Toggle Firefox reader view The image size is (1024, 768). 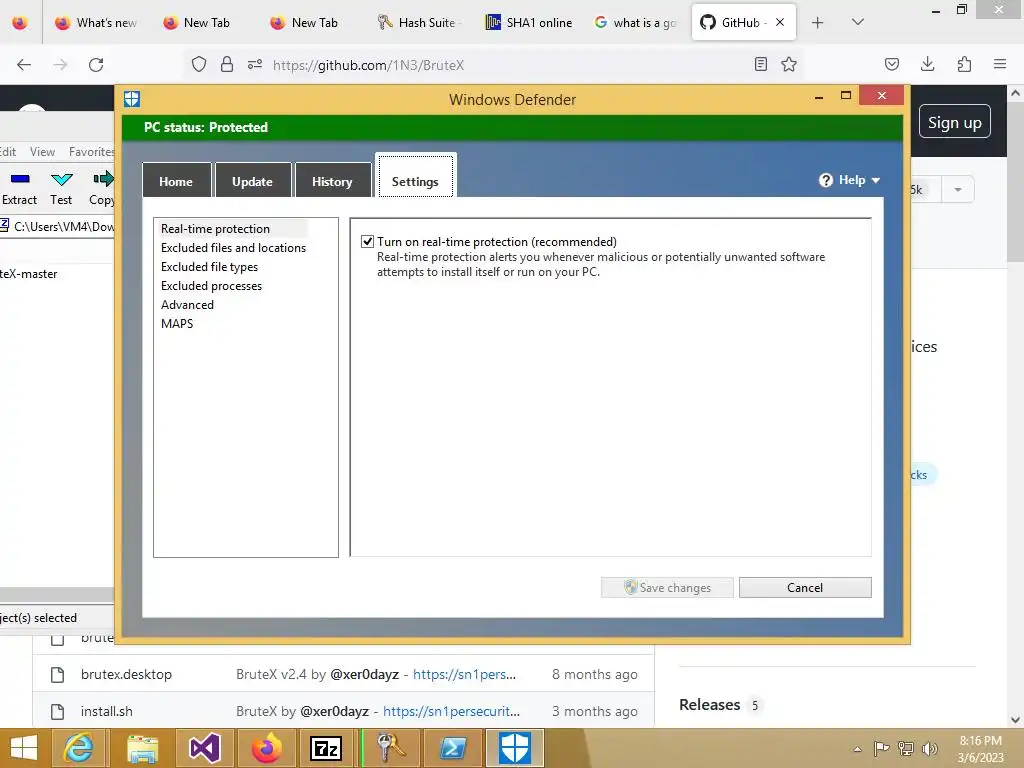[x=760, y=64]
